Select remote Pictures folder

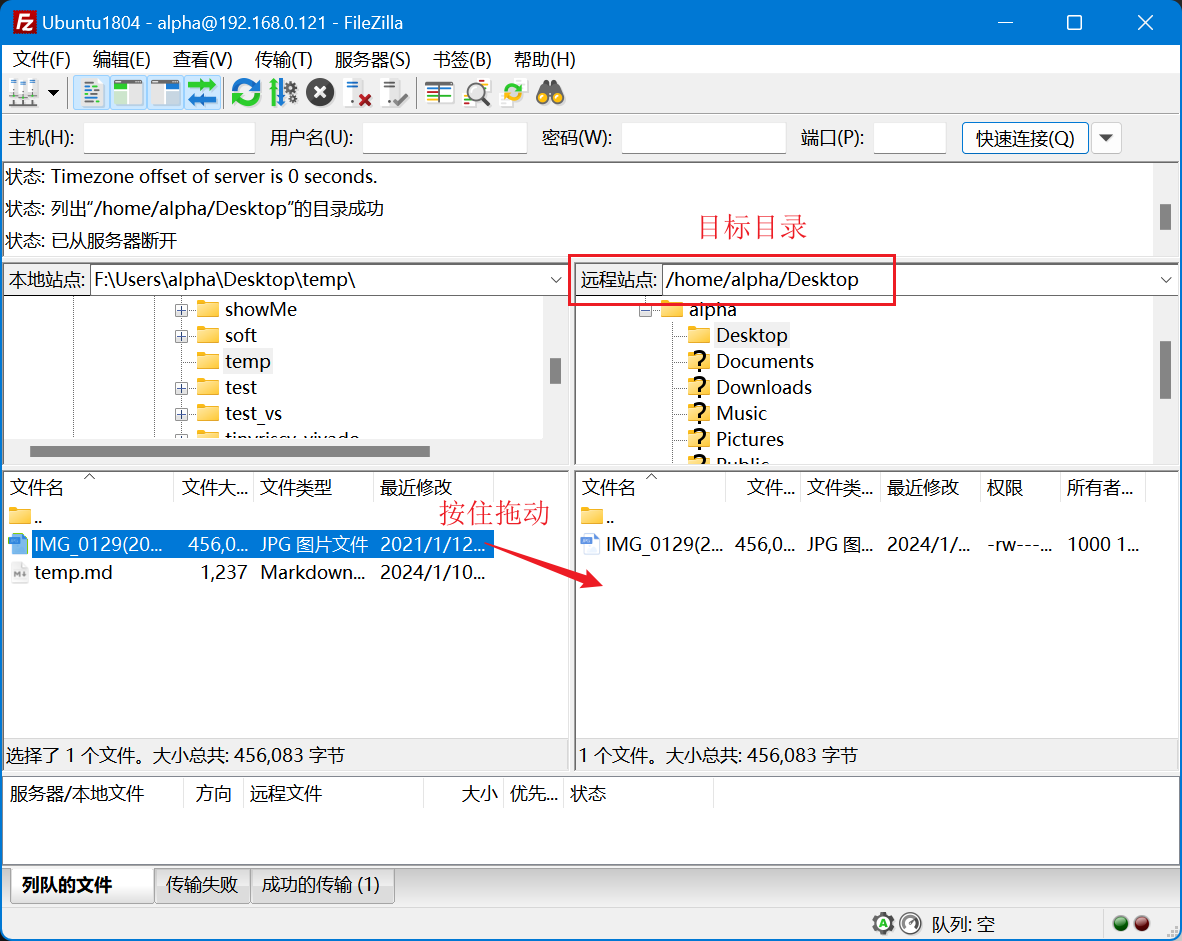[x=749, y=440]
